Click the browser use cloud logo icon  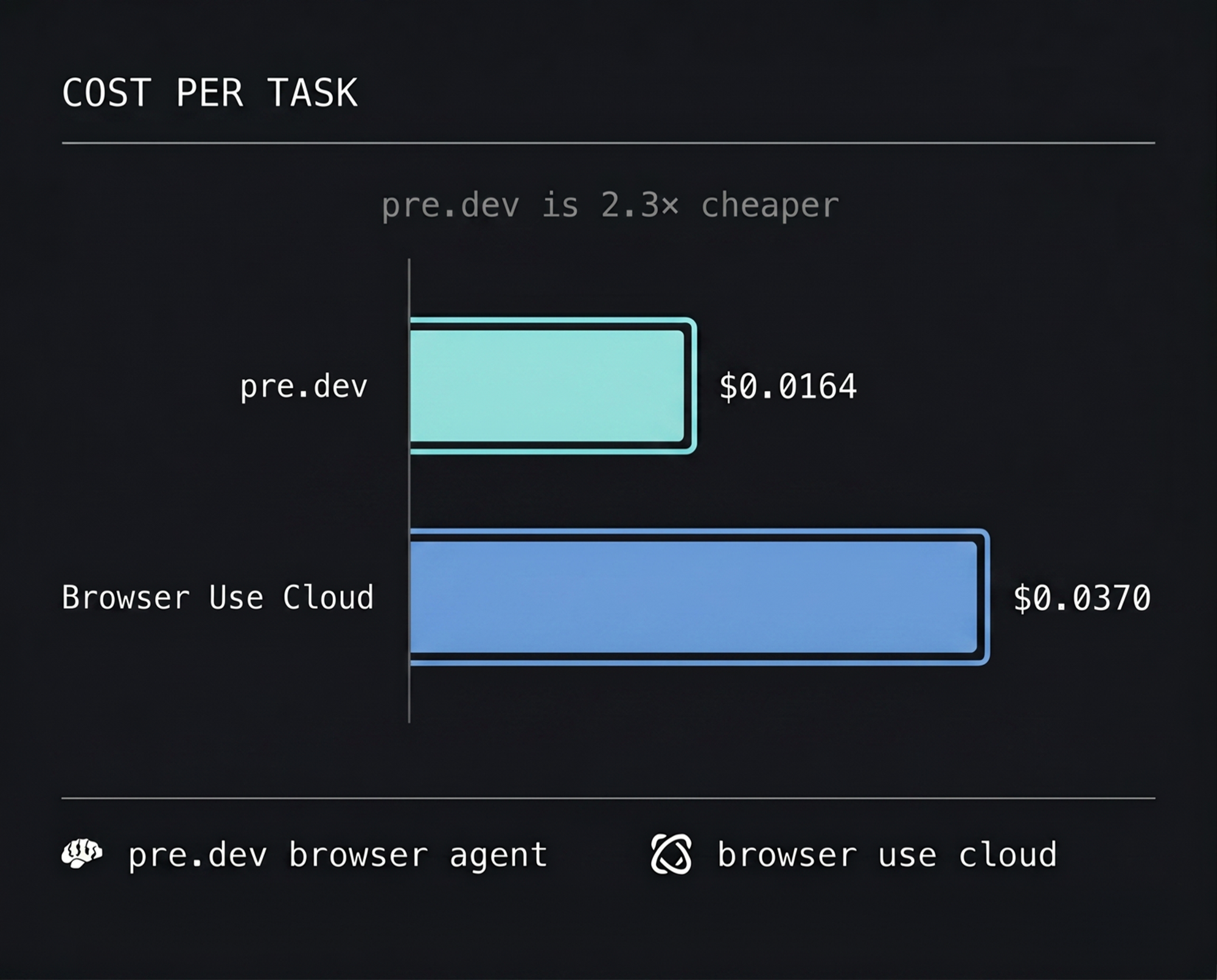(x=671, y=854)
